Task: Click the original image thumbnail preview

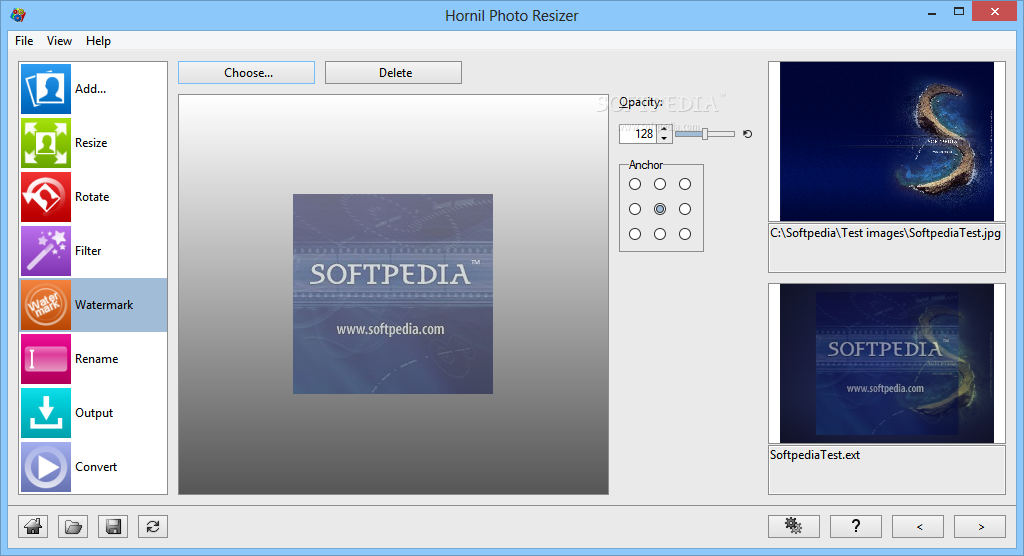Action: [x=887, y=141]
